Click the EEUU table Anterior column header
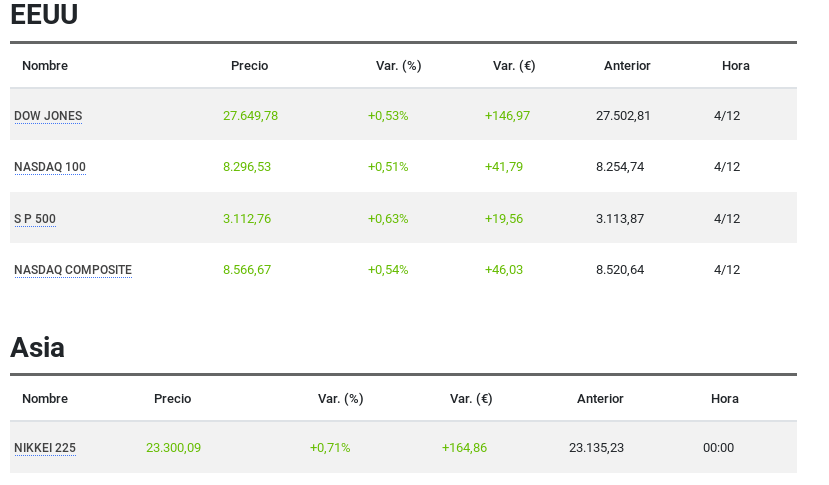This screenshot has width=829, height=485. coord(627,66)
